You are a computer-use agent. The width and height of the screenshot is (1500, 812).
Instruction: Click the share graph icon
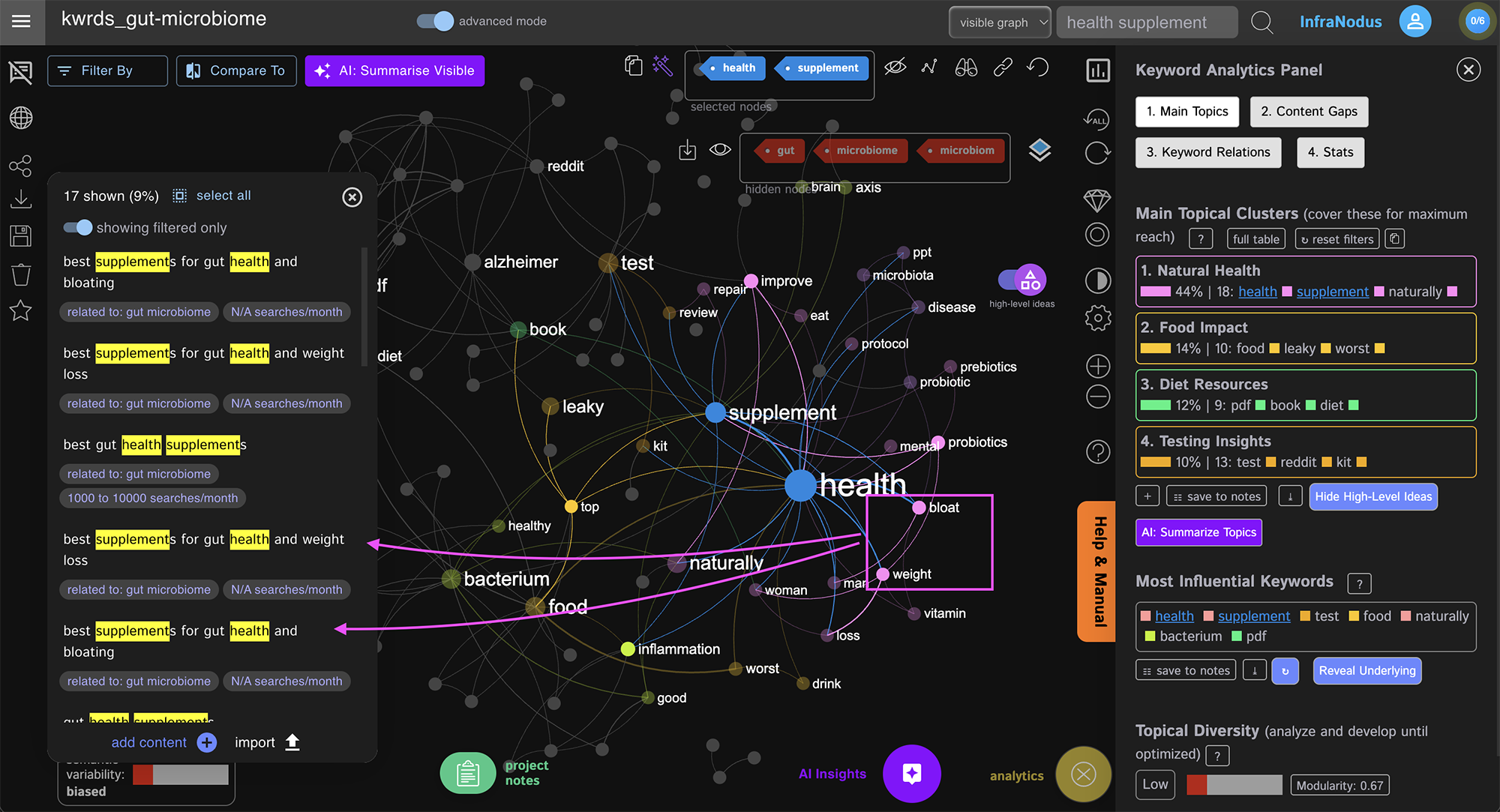[20, 166]
